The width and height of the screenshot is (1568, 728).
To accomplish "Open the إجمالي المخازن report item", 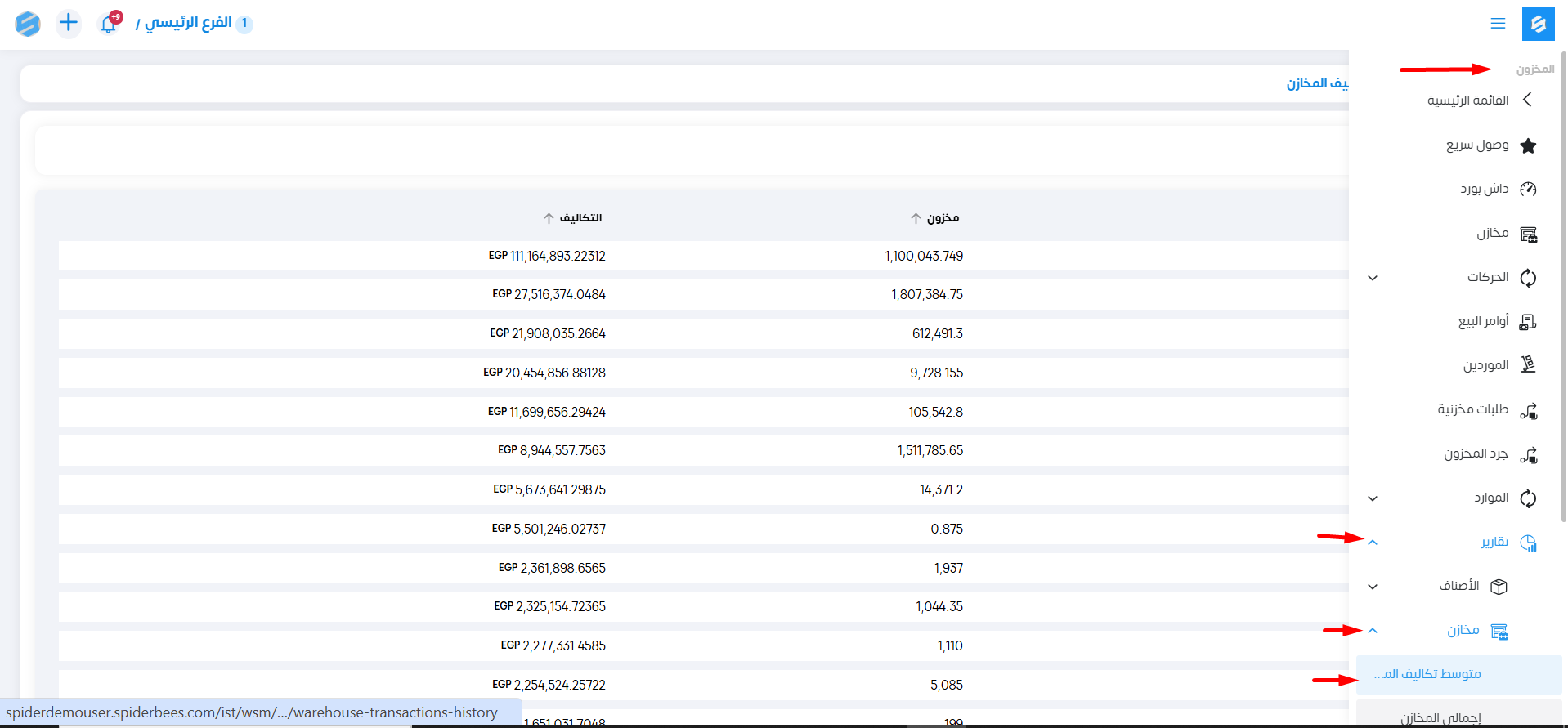I will coord(1440,717).
